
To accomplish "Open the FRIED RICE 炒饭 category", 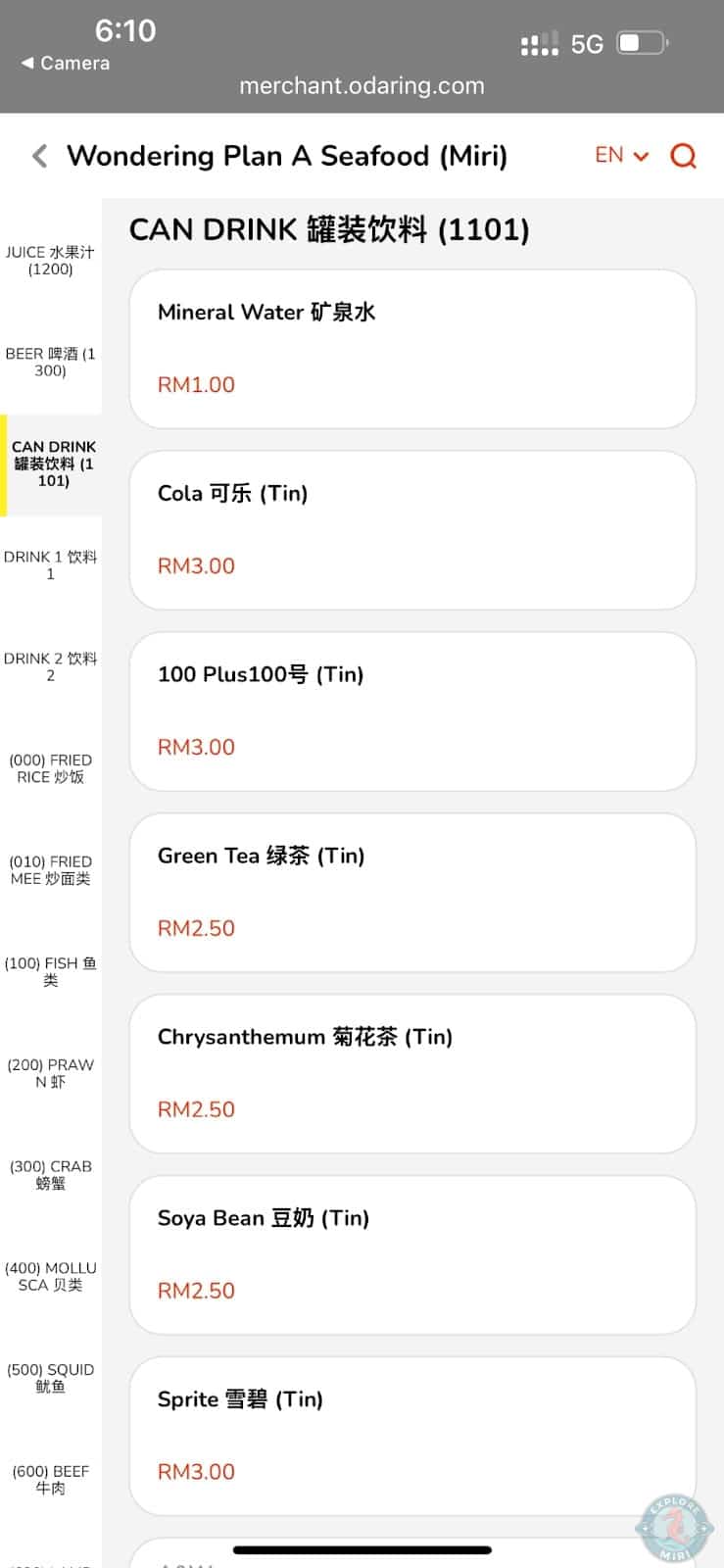I will pyautogui.click(x=50, y=768).
